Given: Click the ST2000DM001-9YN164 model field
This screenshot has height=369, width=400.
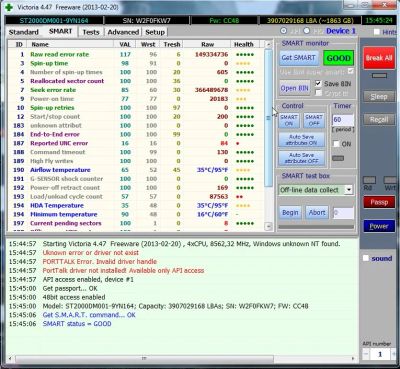Looking at the screenshot, I should point(54,20).
